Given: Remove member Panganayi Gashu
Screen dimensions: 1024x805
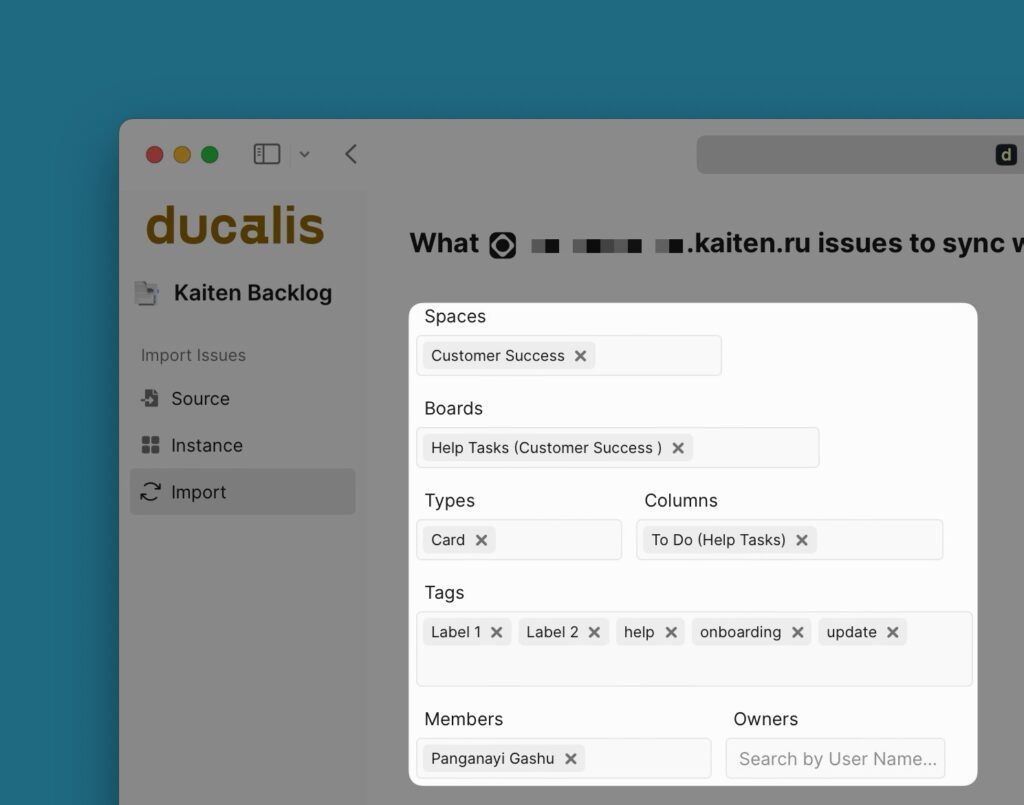Looking at the screenshot, I should [x=570, y=759].
